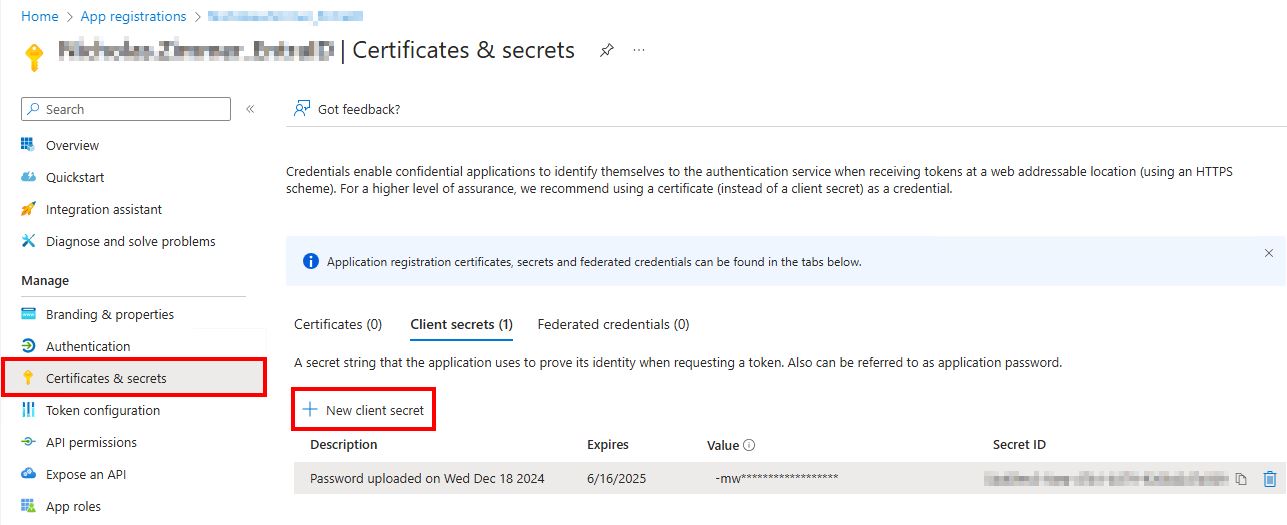The image size is (1287, 525).
Task: Open Token configuration in the Manage section
Action: pos(102,410)
